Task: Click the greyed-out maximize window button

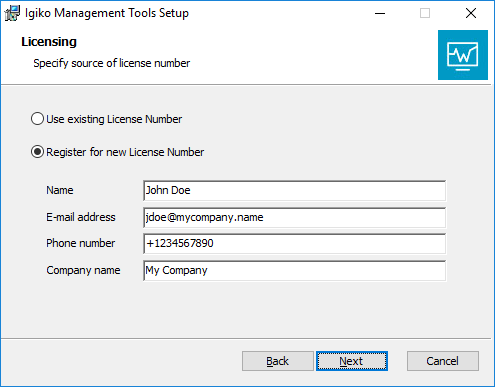Action: (x=425, y=13)
